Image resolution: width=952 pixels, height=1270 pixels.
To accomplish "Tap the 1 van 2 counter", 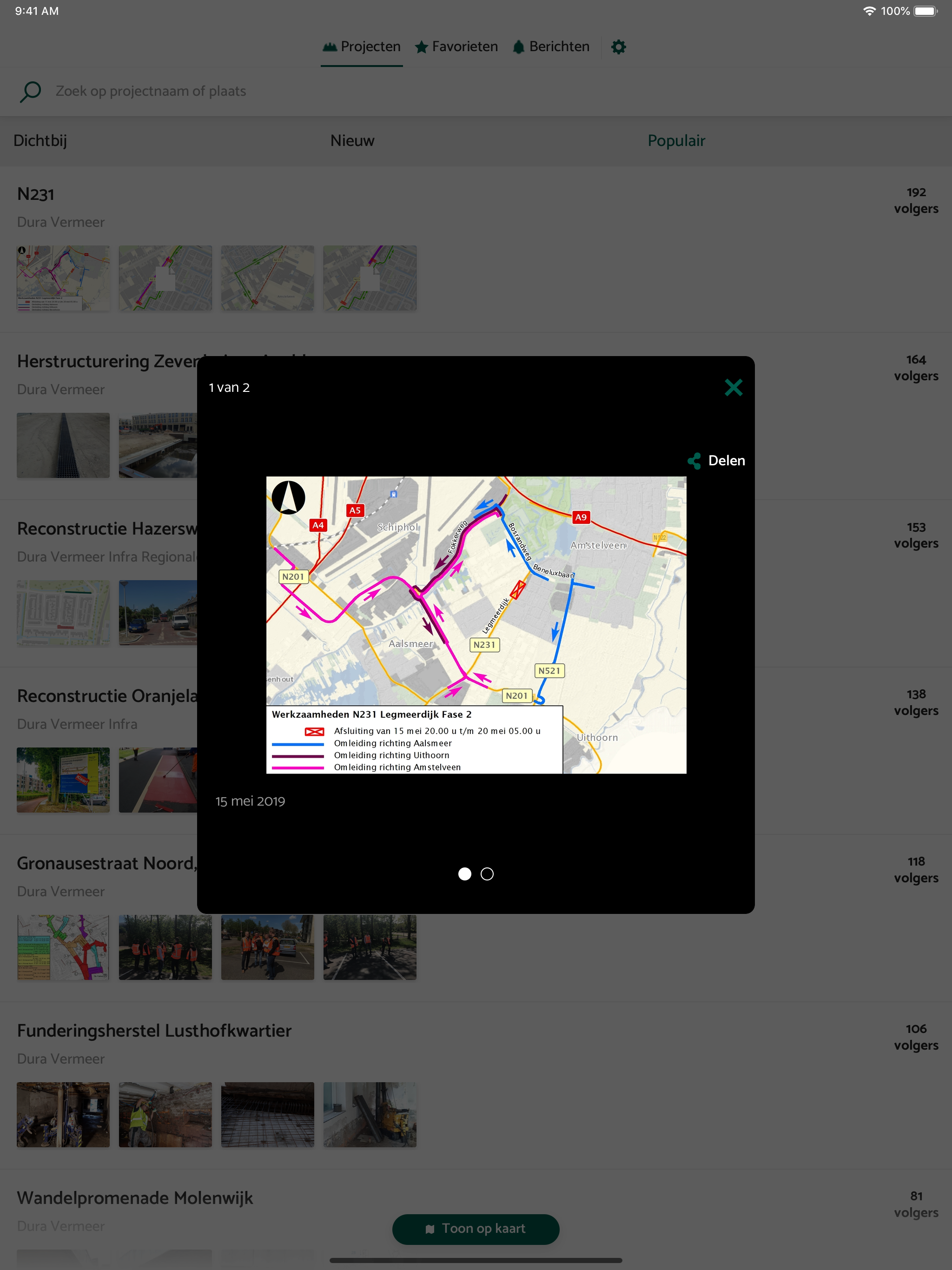I will 229,388.
